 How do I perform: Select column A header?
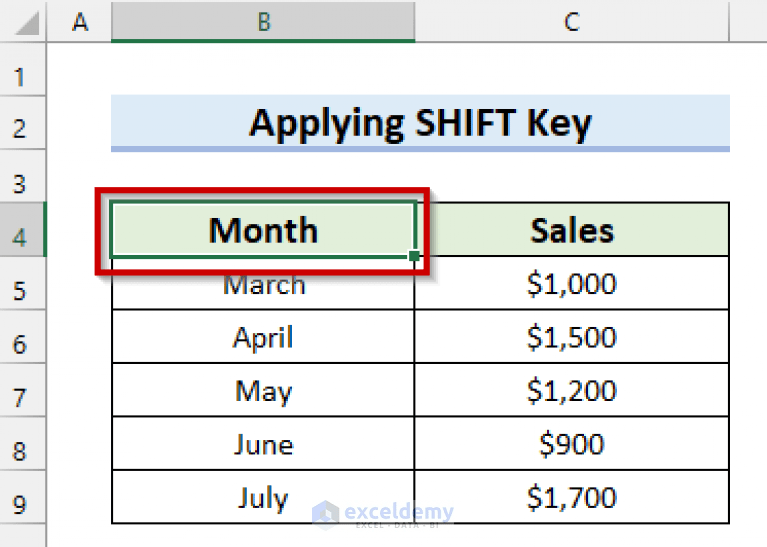pos(79,21)
